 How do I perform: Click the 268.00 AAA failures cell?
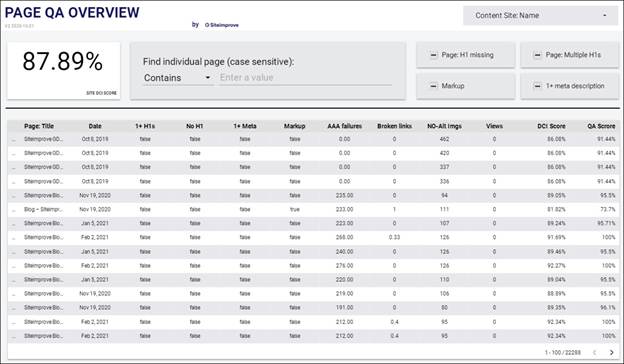[x=345, y=237]
